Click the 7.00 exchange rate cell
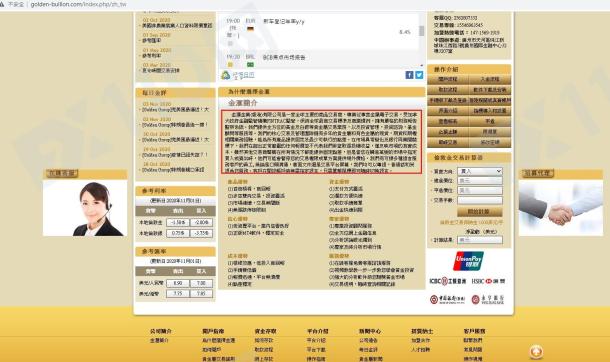Image resolution: width=610 pixels, height=362 pixels. point(202,283)
